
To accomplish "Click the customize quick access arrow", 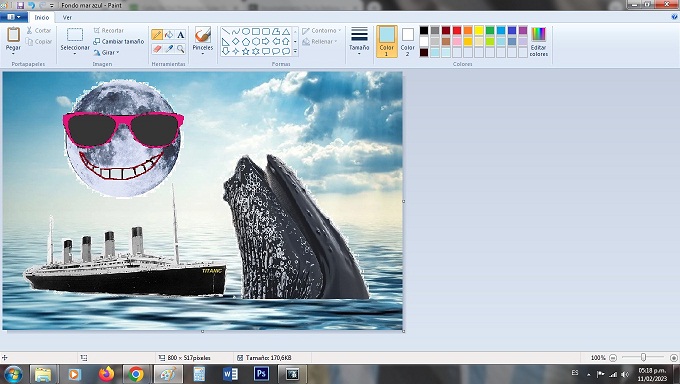I will (52, 6).
